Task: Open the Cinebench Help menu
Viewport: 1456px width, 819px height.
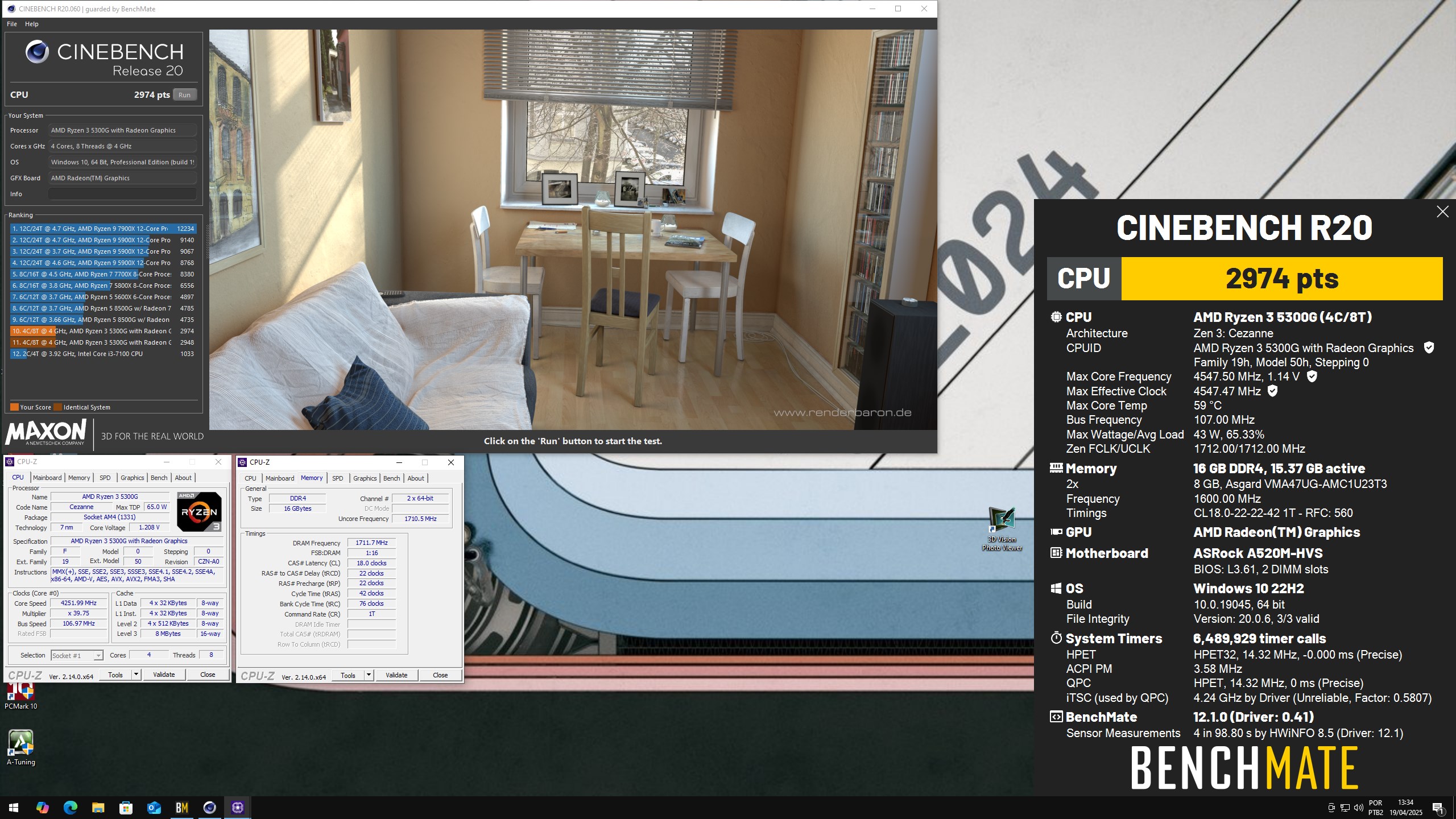Action: [x=32, y=24]
